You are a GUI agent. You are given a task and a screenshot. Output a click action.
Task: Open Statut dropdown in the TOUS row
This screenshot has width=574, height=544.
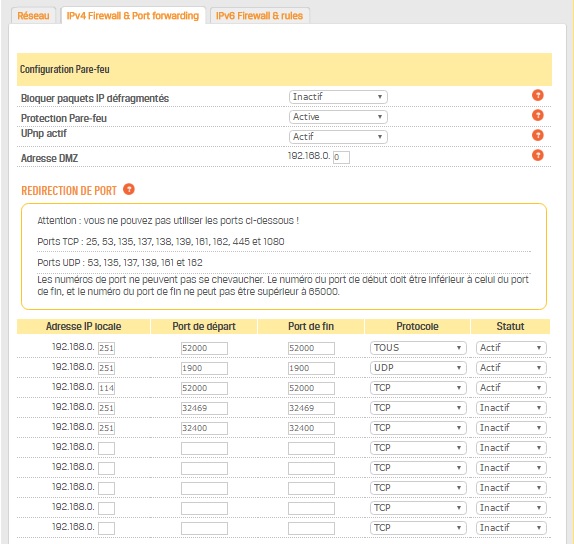tap(511, 348)
